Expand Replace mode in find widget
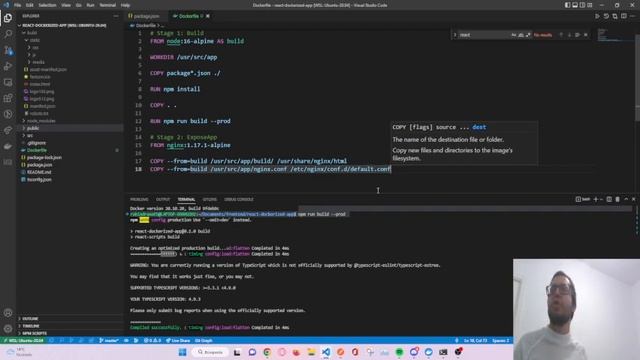640x360 pixels. coord(455,35)
